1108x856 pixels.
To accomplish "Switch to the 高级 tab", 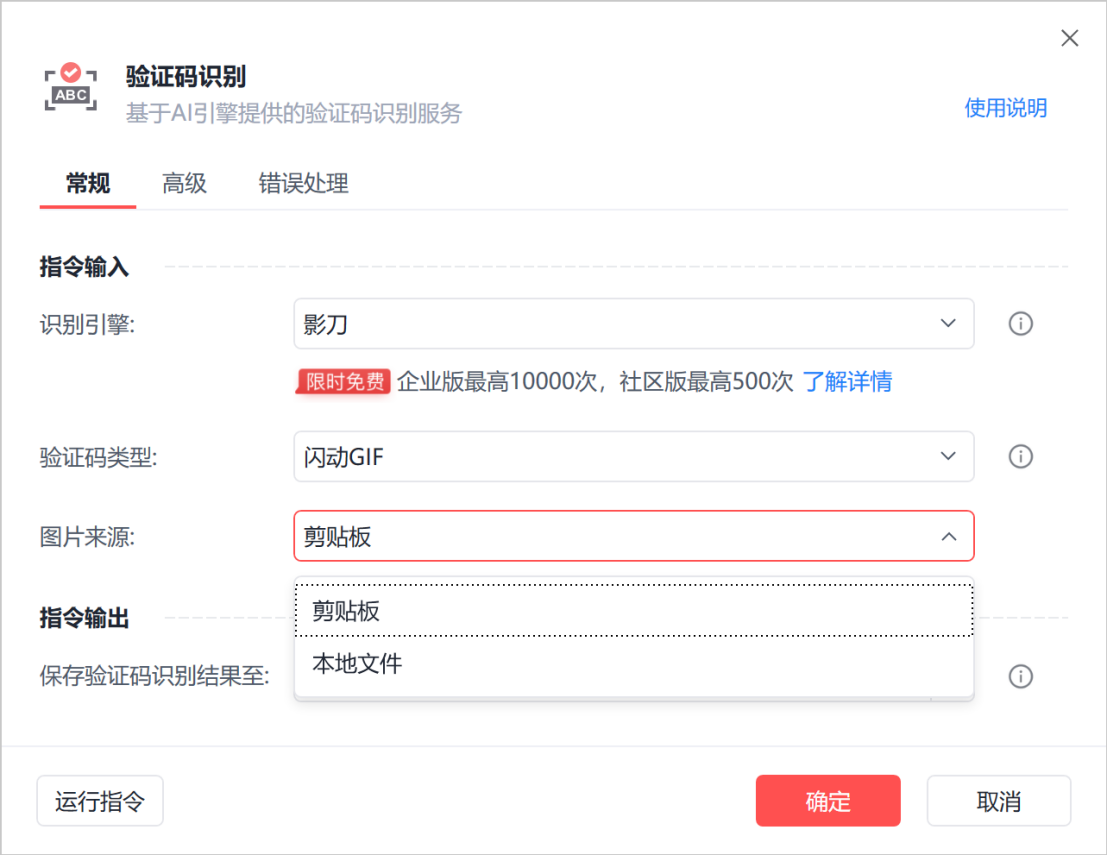I will (184, 184).
